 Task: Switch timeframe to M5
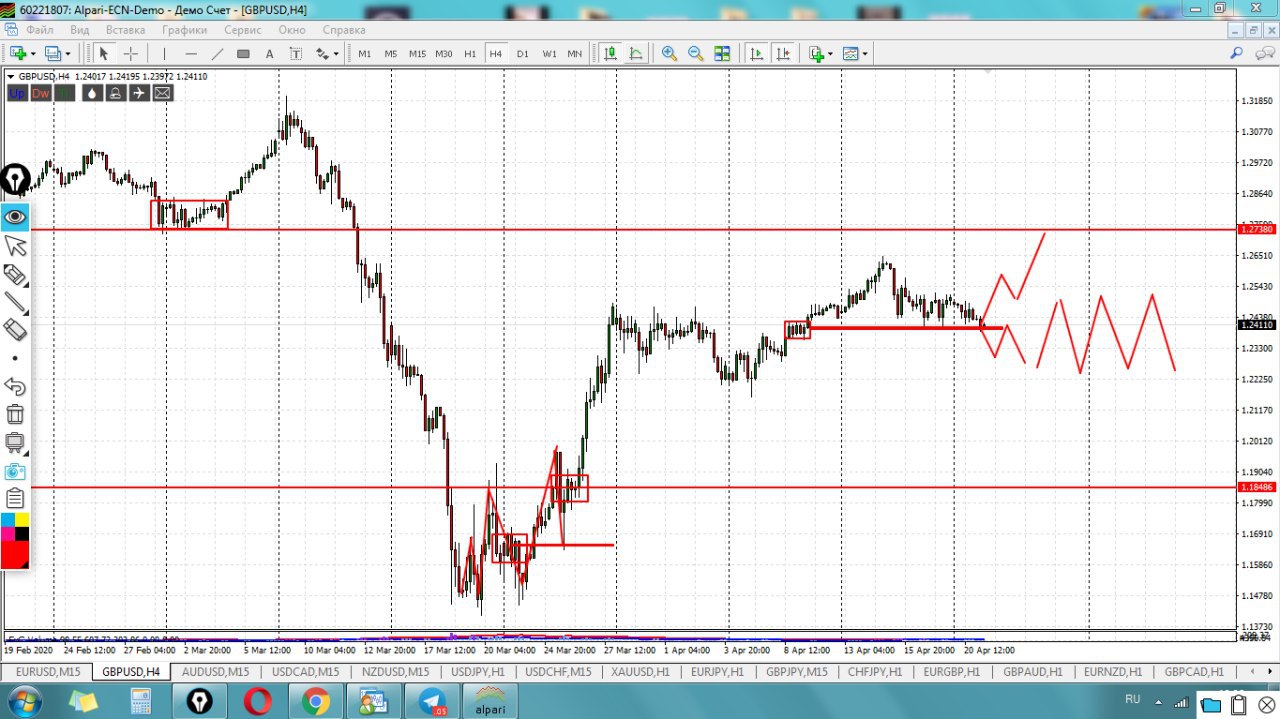click(x=390, y=54)
